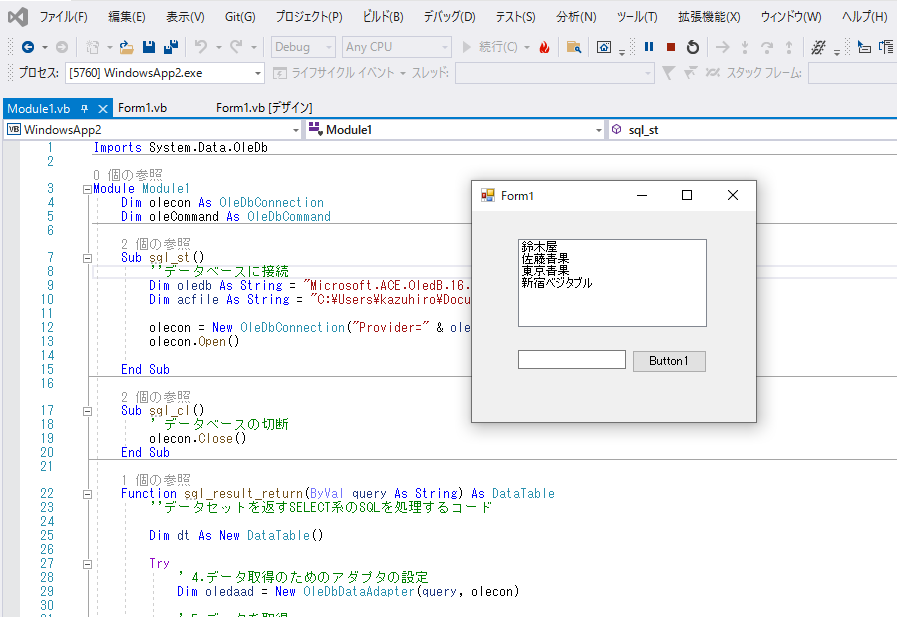The width and height of the screenshot is (897, 617).
Task: Open the デバッグ(D) menu
Action: (x=449, y=17)
